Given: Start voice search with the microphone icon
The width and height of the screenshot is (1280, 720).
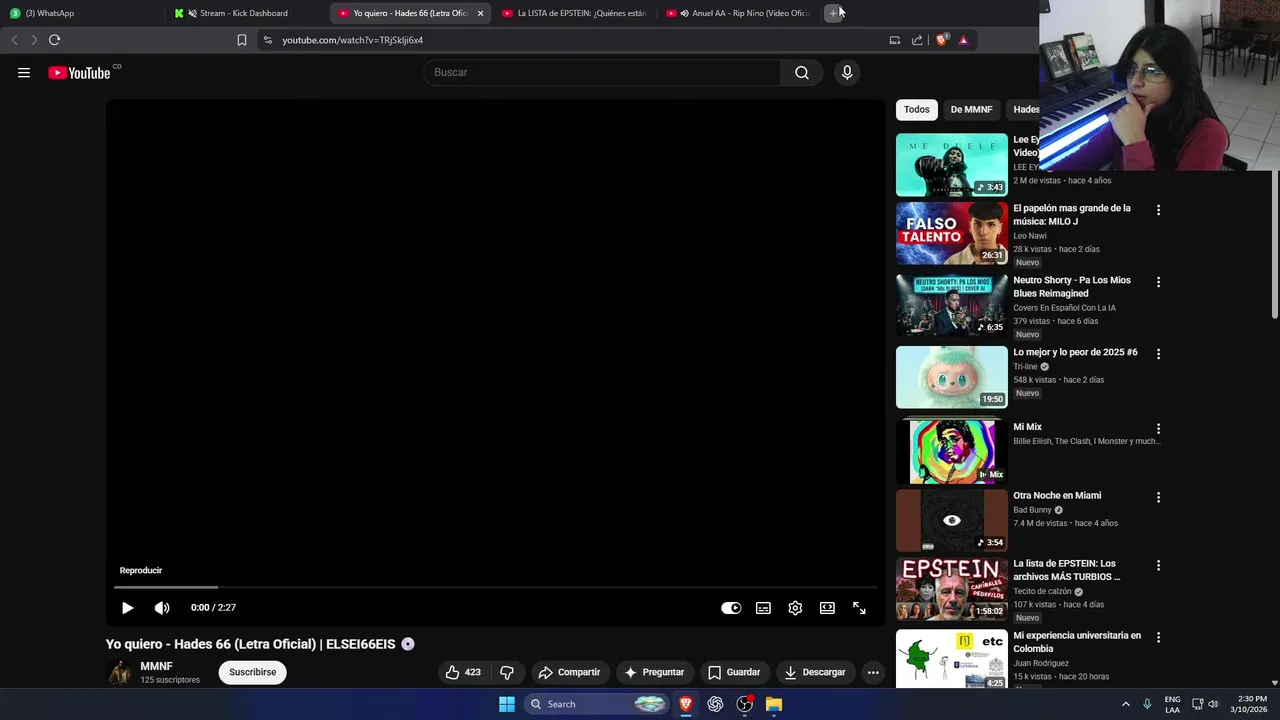Looking at the screenshot, I should coord(847,72).
